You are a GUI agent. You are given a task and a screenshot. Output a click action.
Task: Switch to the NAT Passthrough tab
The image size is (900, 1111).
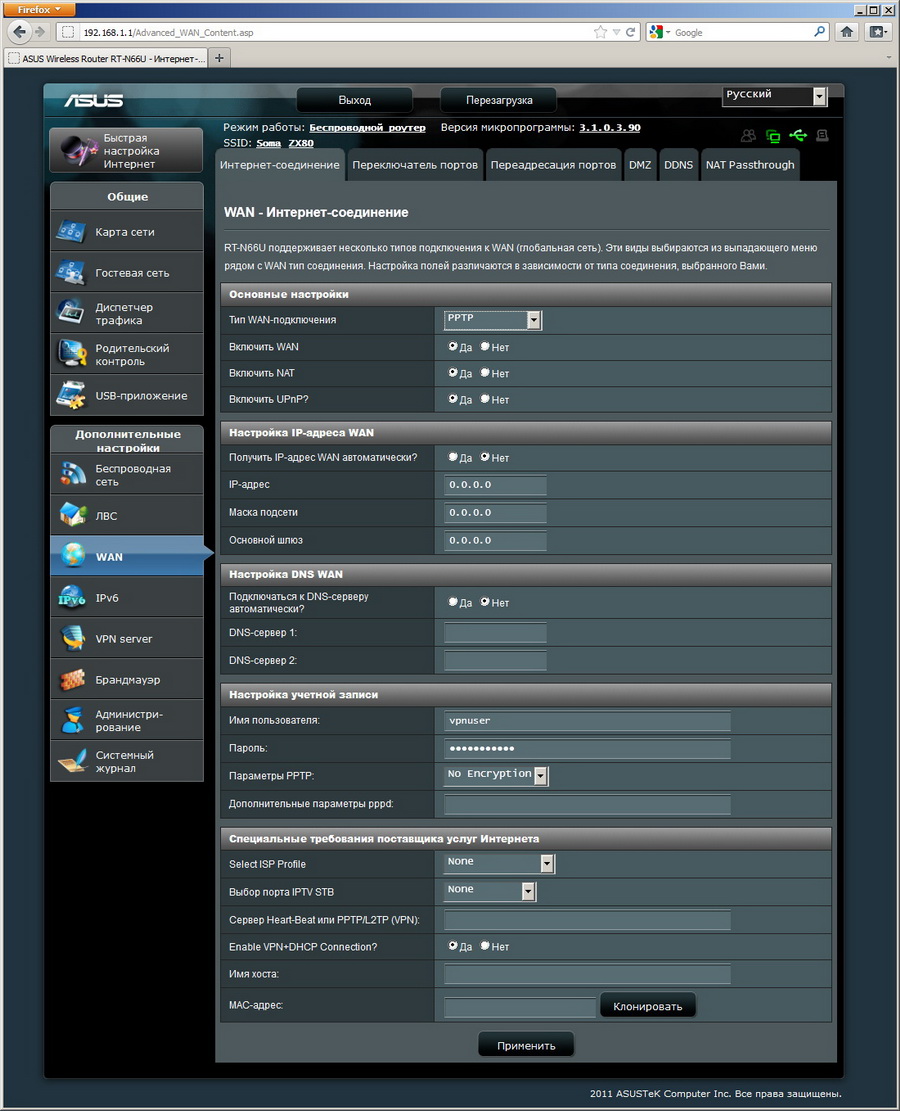(x=749, y=165)
